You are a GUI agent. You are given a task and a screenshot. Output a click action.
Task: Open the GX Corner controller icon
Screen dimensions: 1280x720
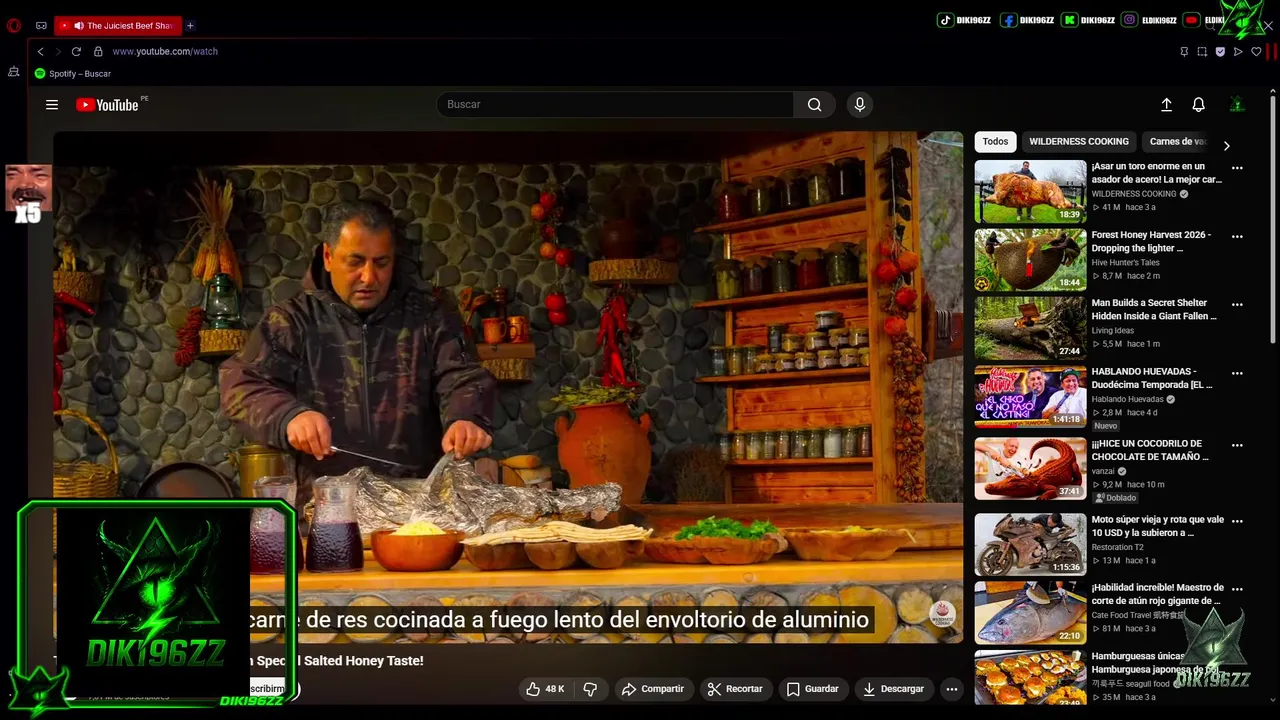pos(41,26)
